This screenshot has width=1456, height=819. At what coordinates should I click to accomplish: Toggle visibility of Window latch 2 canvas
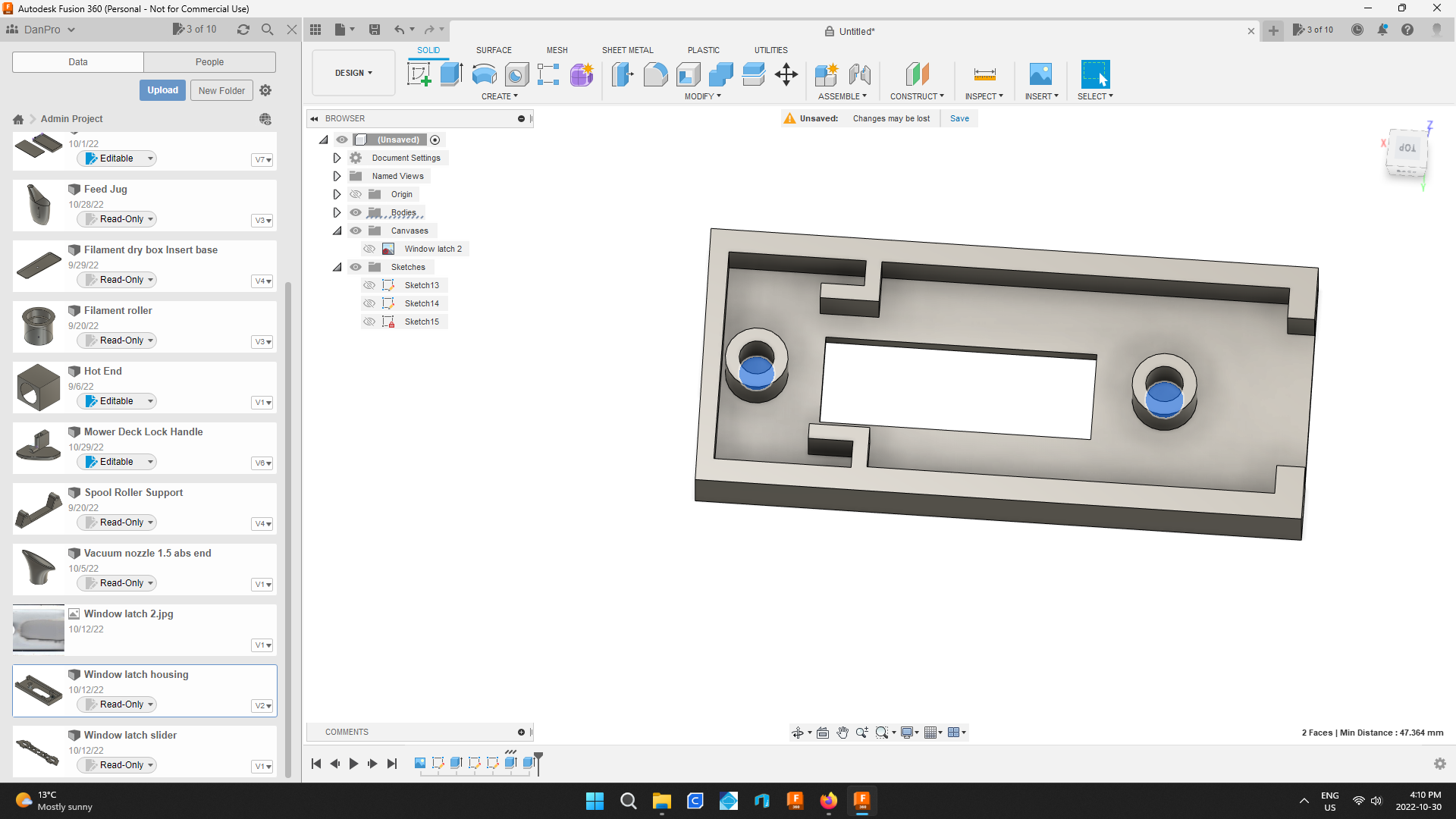click(x=370, y=248)
